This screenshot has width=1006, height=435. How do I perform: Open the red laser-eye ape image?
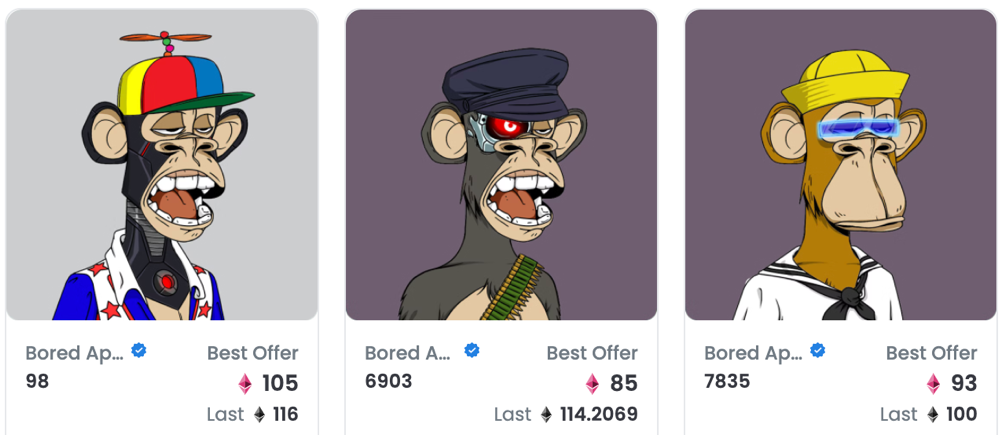coord(501,165)
